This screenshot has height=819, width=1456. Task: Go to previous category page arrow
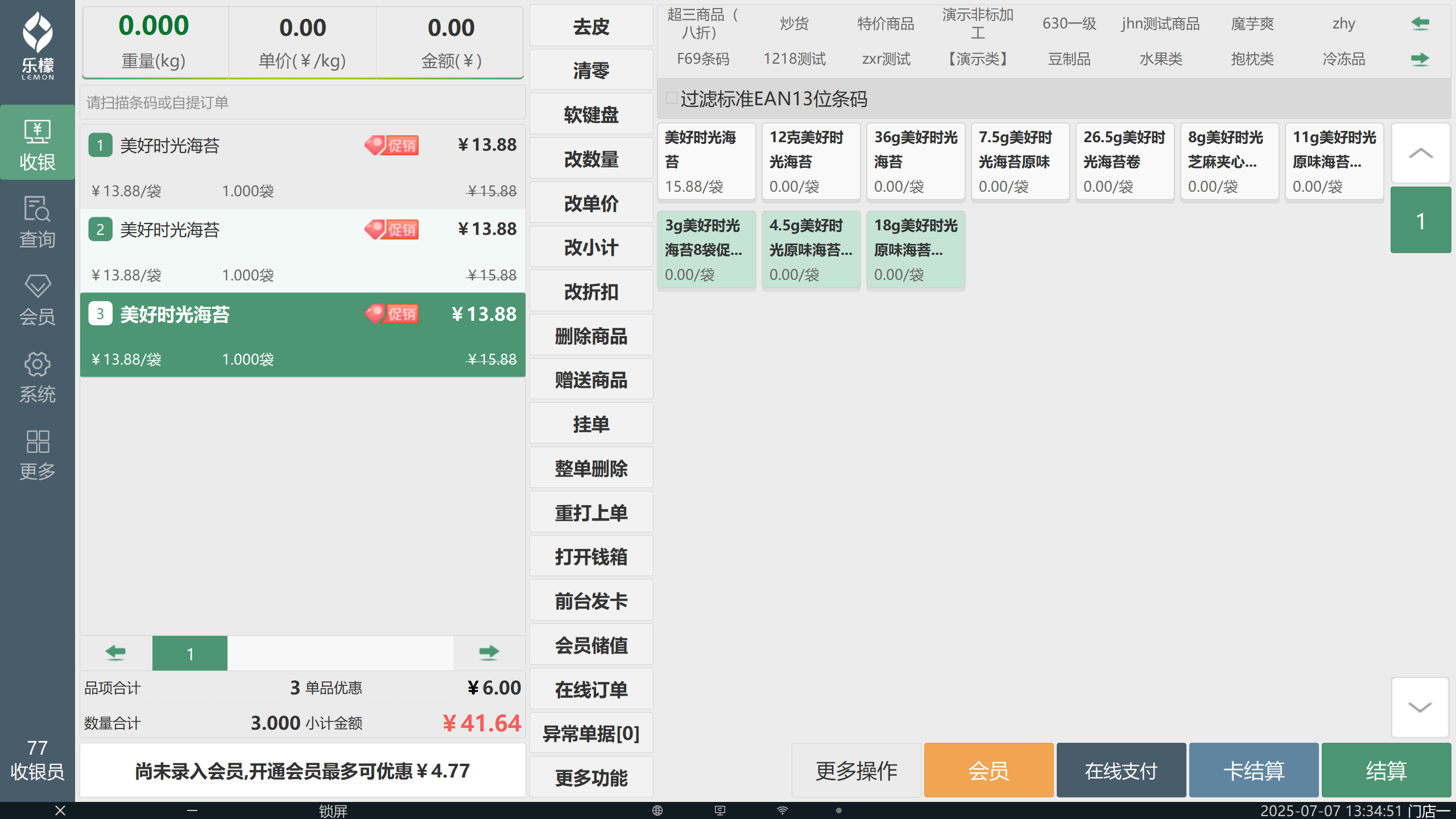(1420, 23)
